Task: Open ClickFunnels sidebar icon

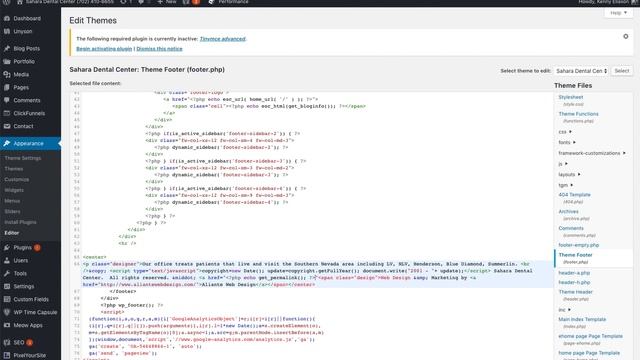Action: coord(7,113)
